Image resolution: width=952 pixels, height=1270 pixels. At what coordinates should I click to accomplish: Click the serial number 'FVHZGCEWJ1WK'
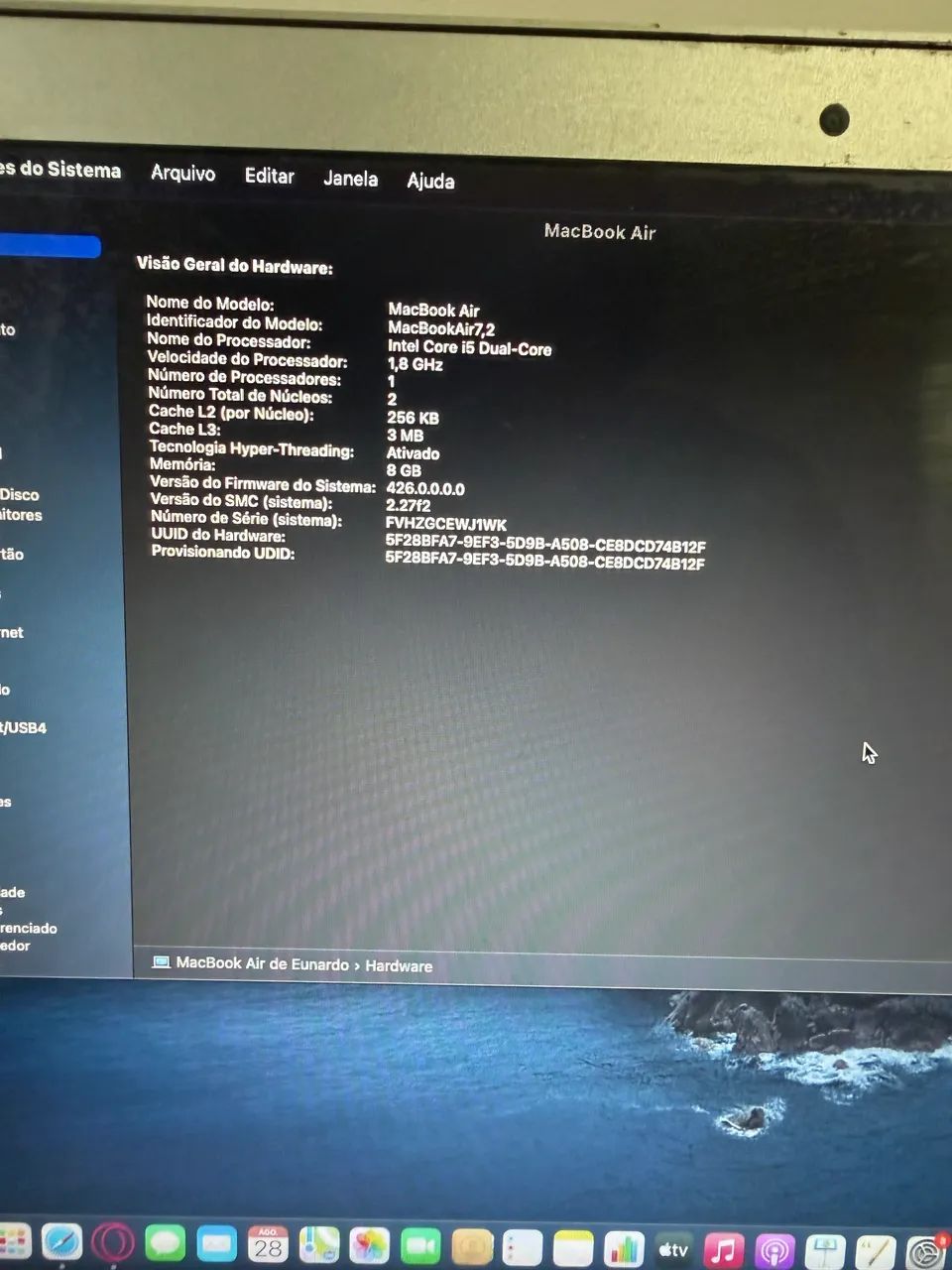pos(445,524)
